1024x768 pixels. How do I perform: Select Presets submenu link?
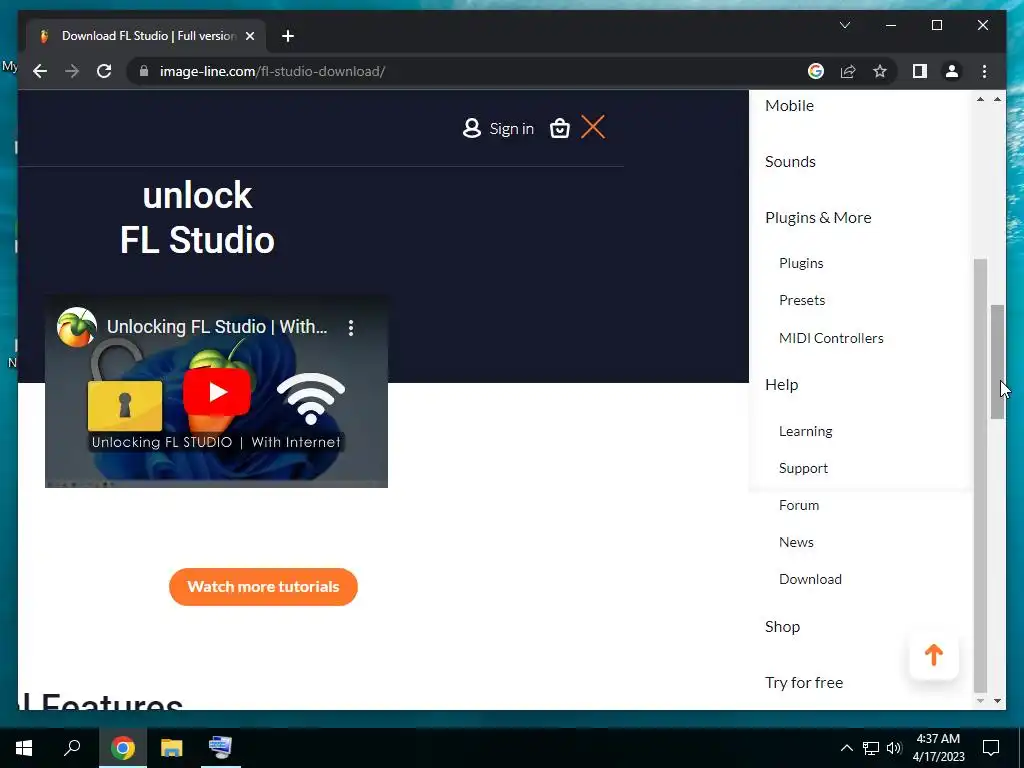[x=802, y=300]
